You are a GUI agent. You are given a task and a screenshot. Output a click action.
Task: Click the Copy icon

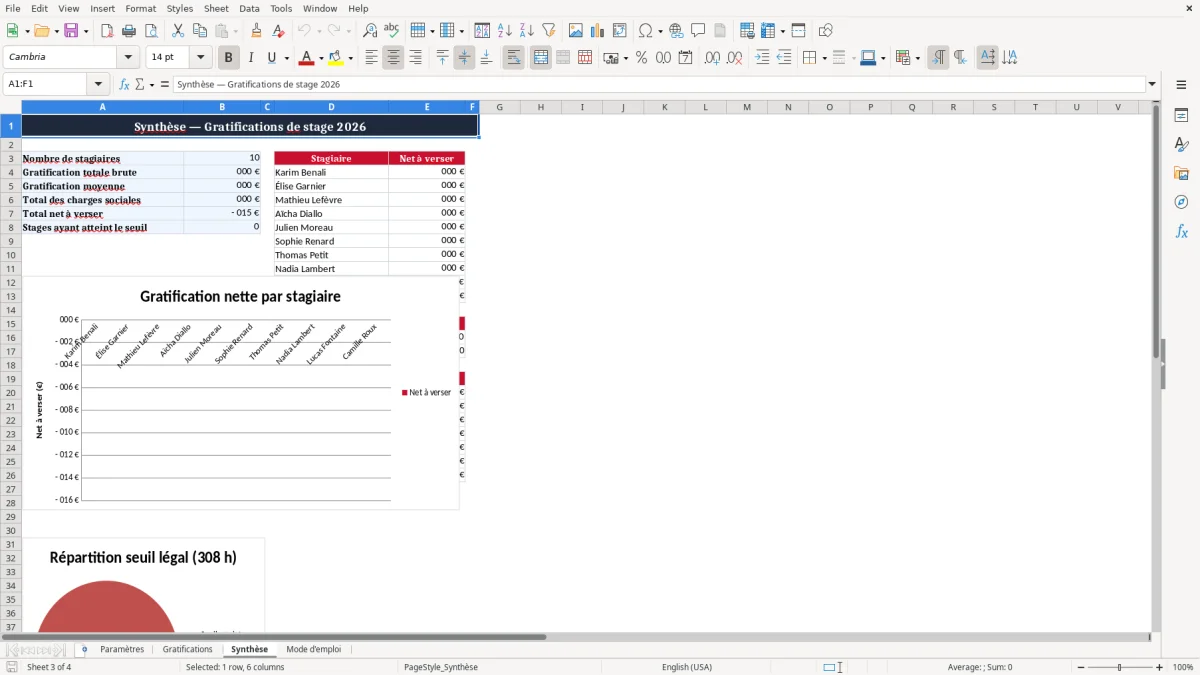click(x=200, y=31)
